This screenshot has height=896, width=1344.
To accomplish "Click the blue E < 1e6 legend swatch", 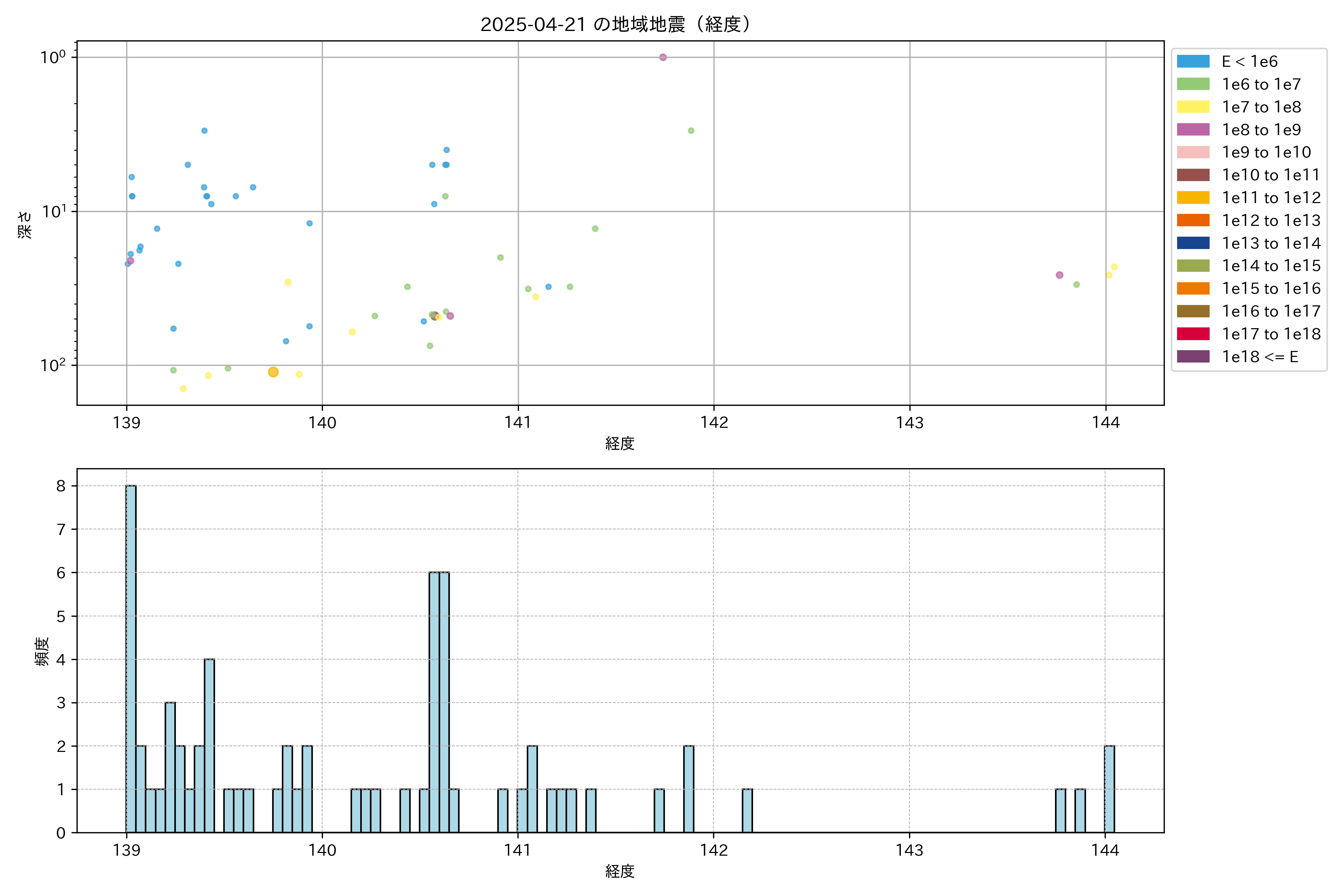I will tap(1192, 61).
